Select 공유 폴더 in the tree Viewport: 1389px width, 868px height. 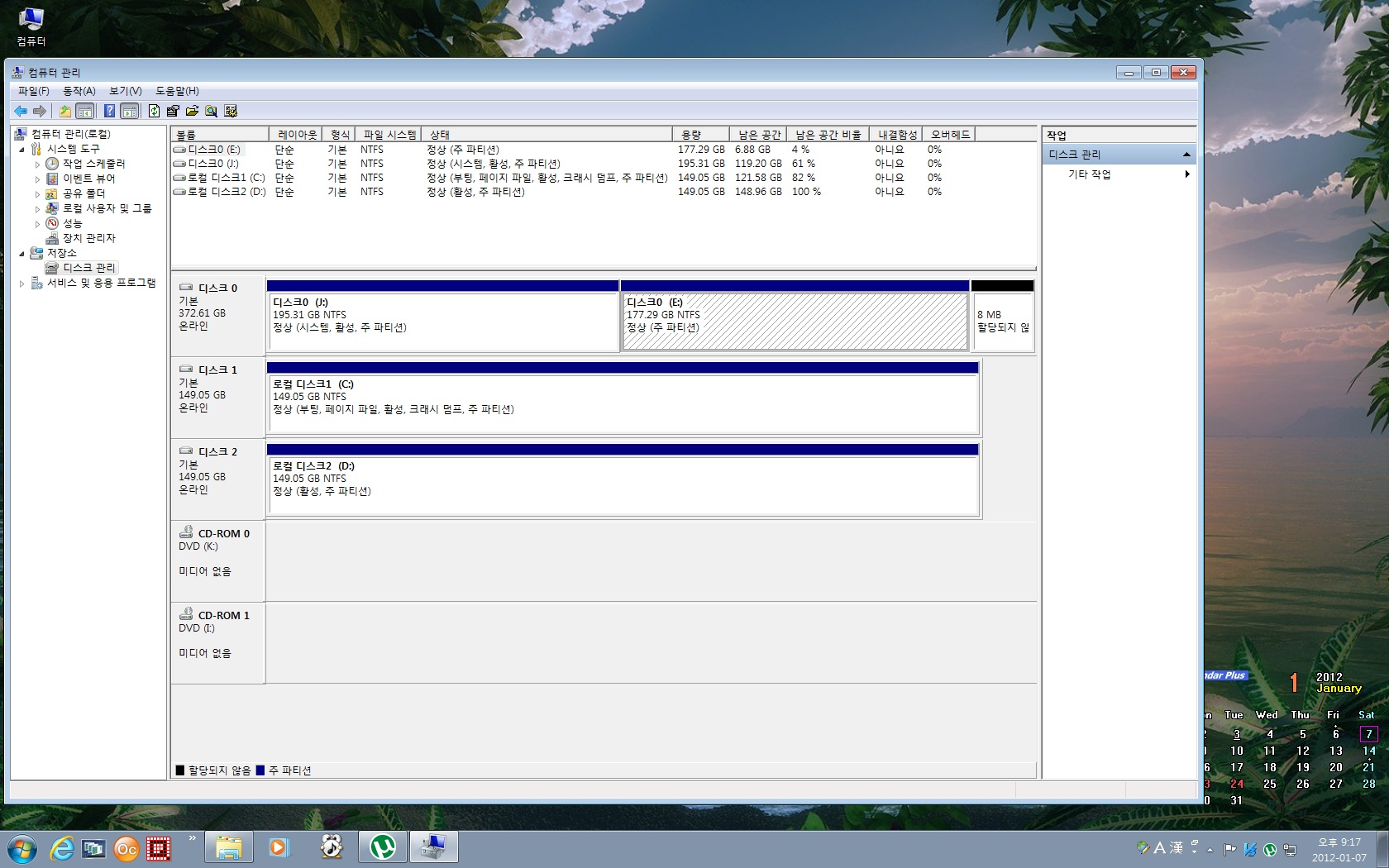[x=84, y=193]
